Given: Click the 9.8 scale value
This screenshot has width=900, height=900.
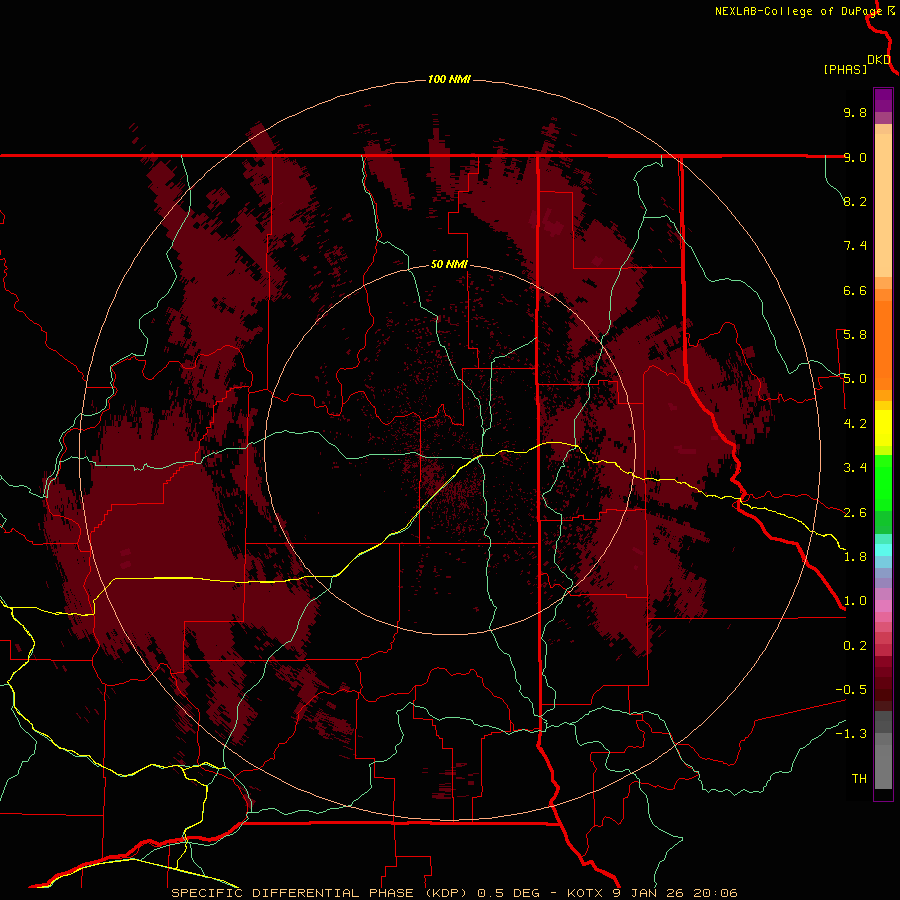Looking at the screenshot, I should (855, 112).
